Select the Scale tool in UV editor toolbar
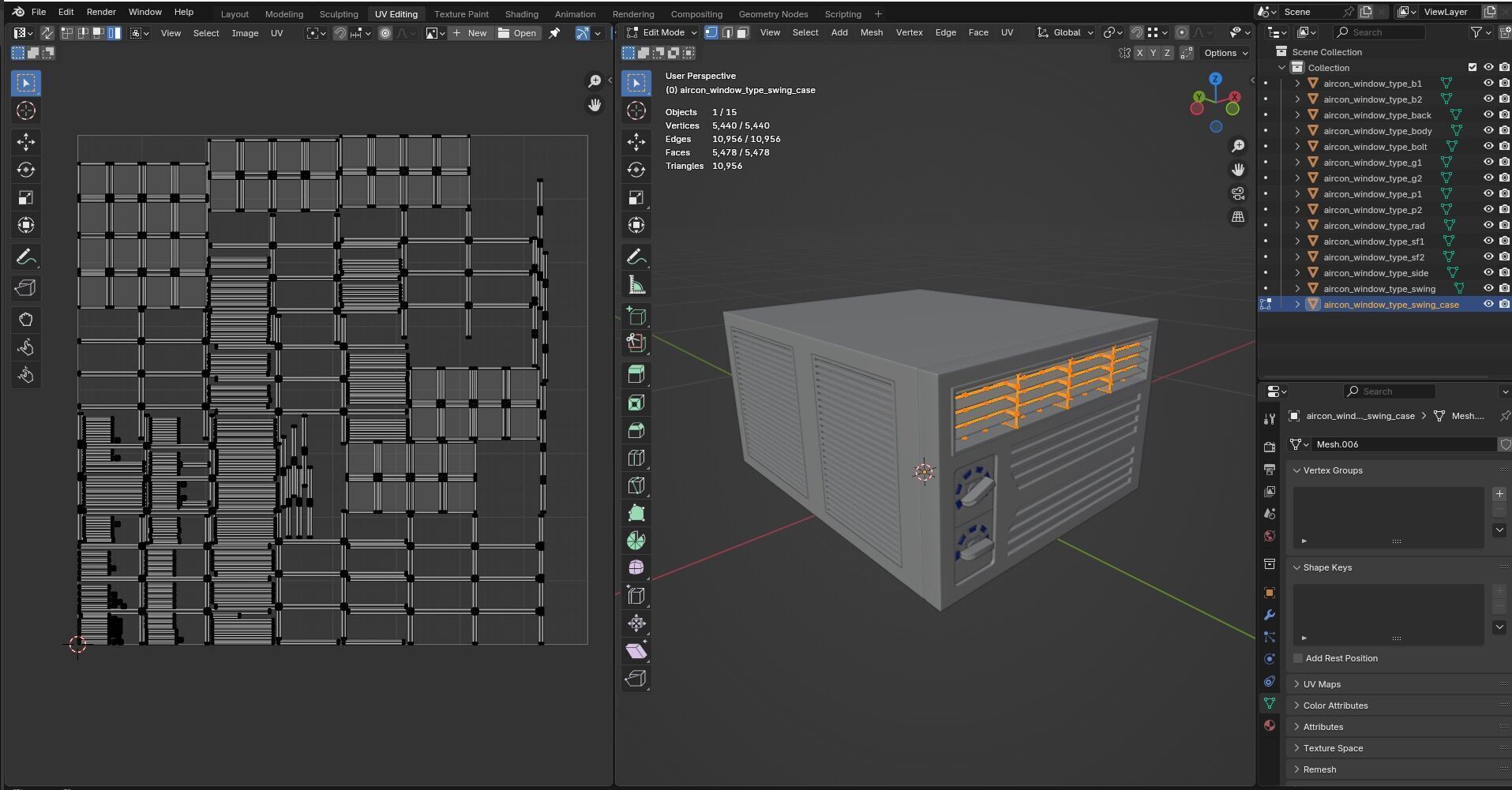The image size is (1512, 790). 26,197
